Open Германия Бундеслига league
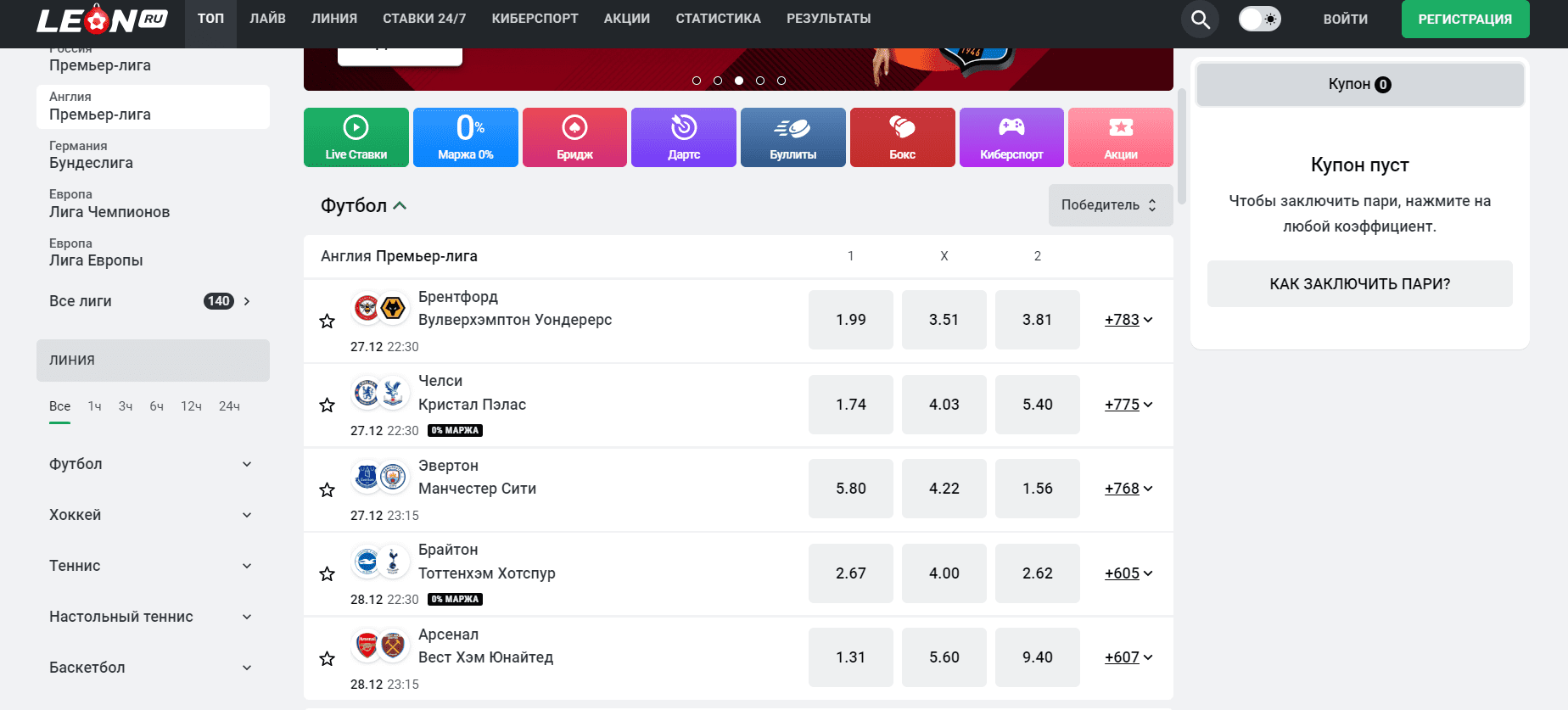 [153, 155]
